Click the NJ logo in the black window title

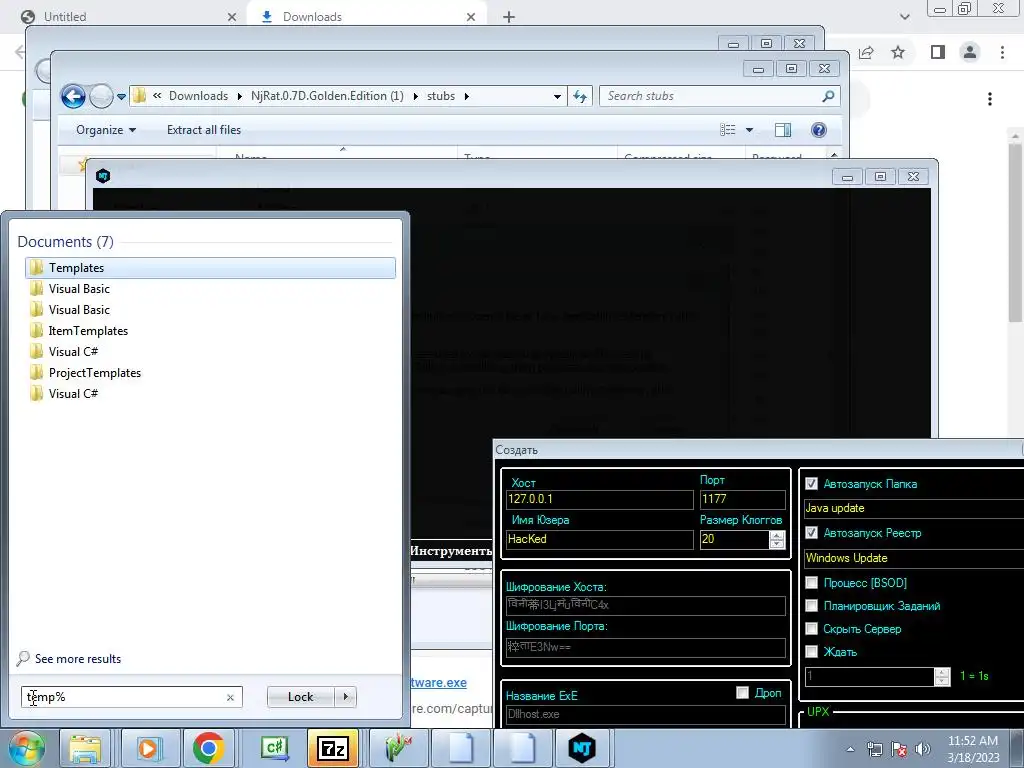click(x=103, y=176)
